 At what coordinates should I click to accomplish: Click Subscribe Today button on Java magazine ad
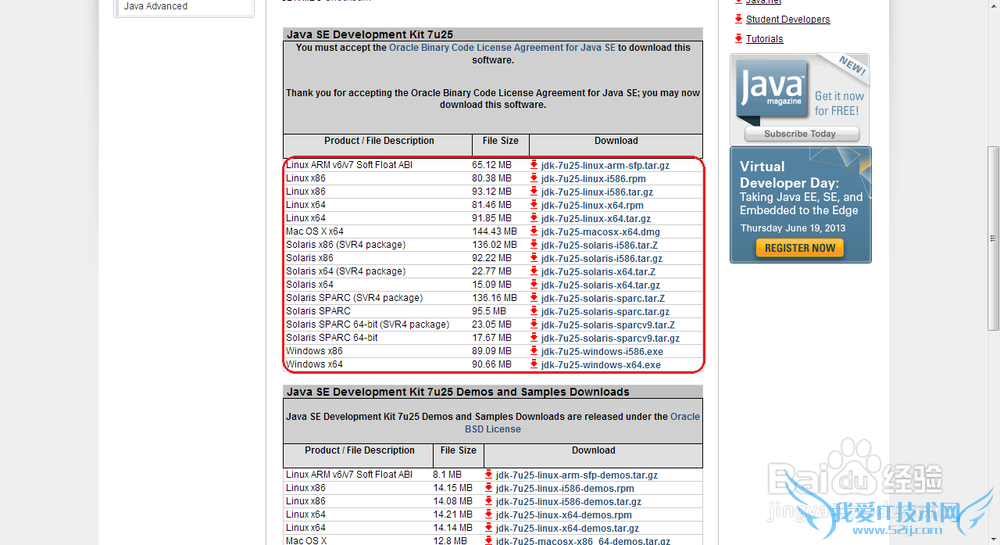802,134
